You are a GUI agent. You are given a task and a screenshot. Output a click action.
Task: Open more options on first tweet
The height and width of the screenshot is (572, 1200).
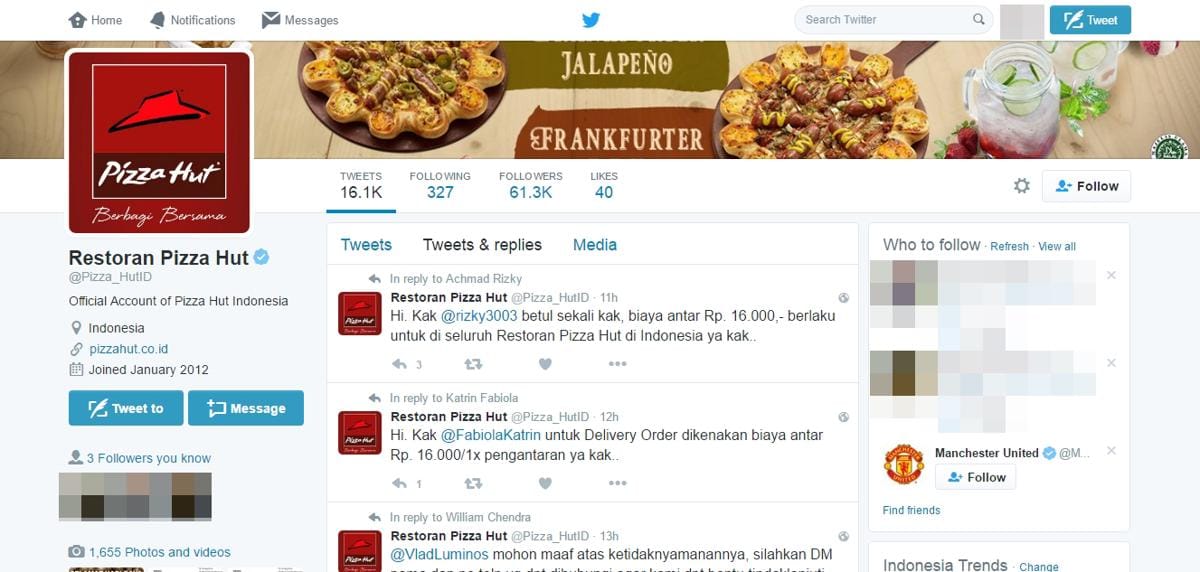[x=617, y=364]
